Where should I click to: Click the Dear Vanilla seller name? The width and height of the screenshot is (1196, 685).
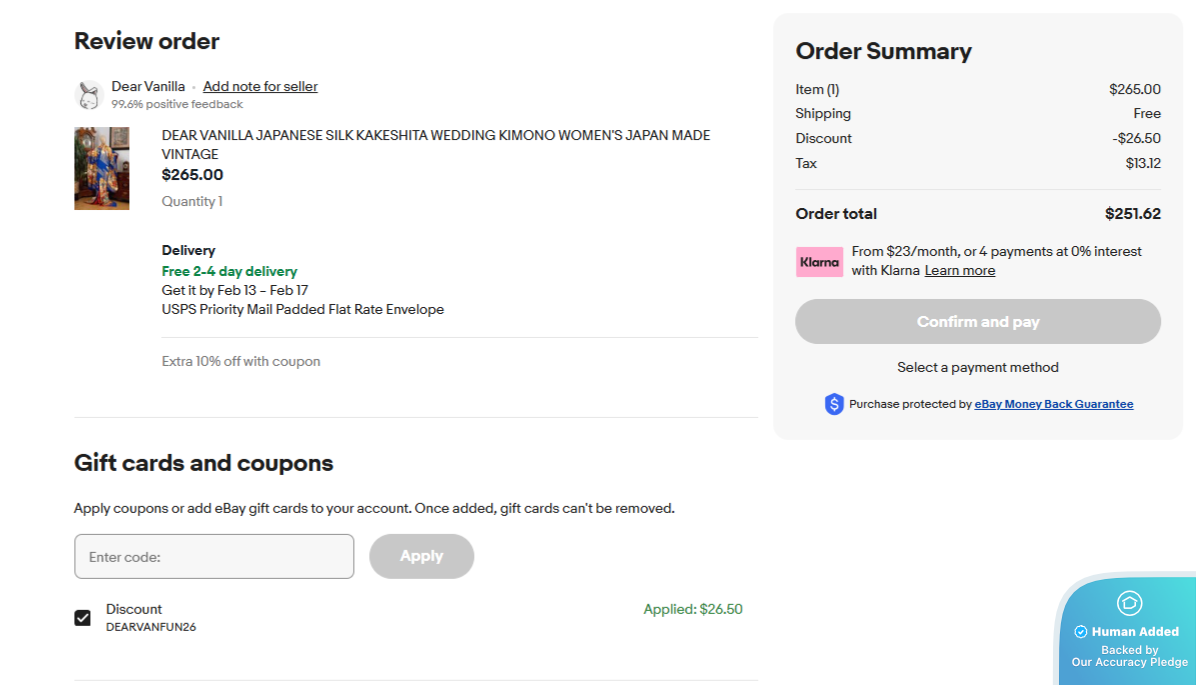tap(148, 87)
